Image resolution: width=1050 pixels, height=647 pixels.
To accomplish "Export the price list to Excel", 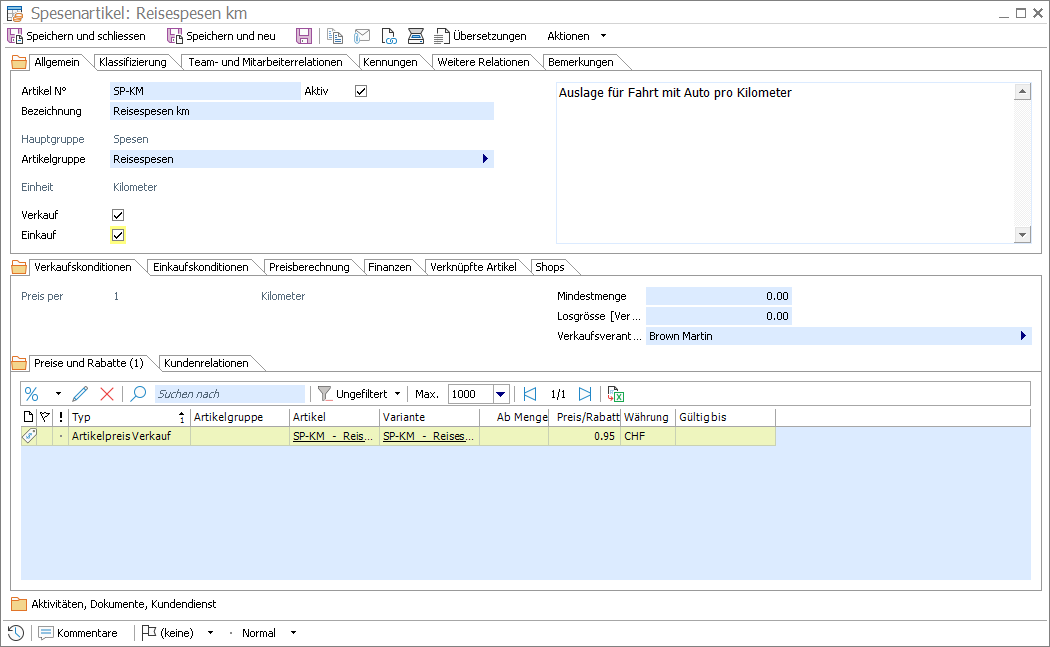I will tap(615, 394).
